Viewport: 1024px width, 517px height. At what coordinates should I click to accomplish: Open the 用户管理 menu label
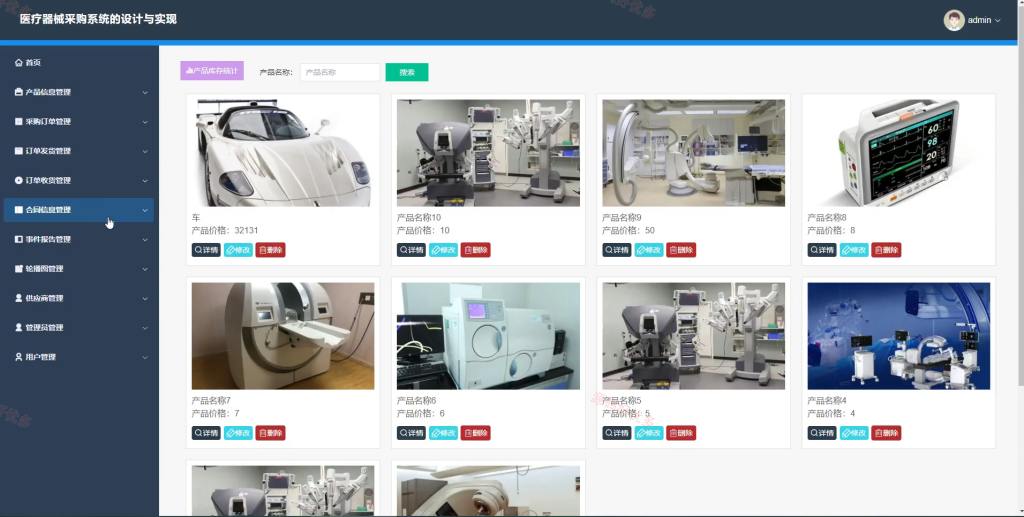click(40, 357)
